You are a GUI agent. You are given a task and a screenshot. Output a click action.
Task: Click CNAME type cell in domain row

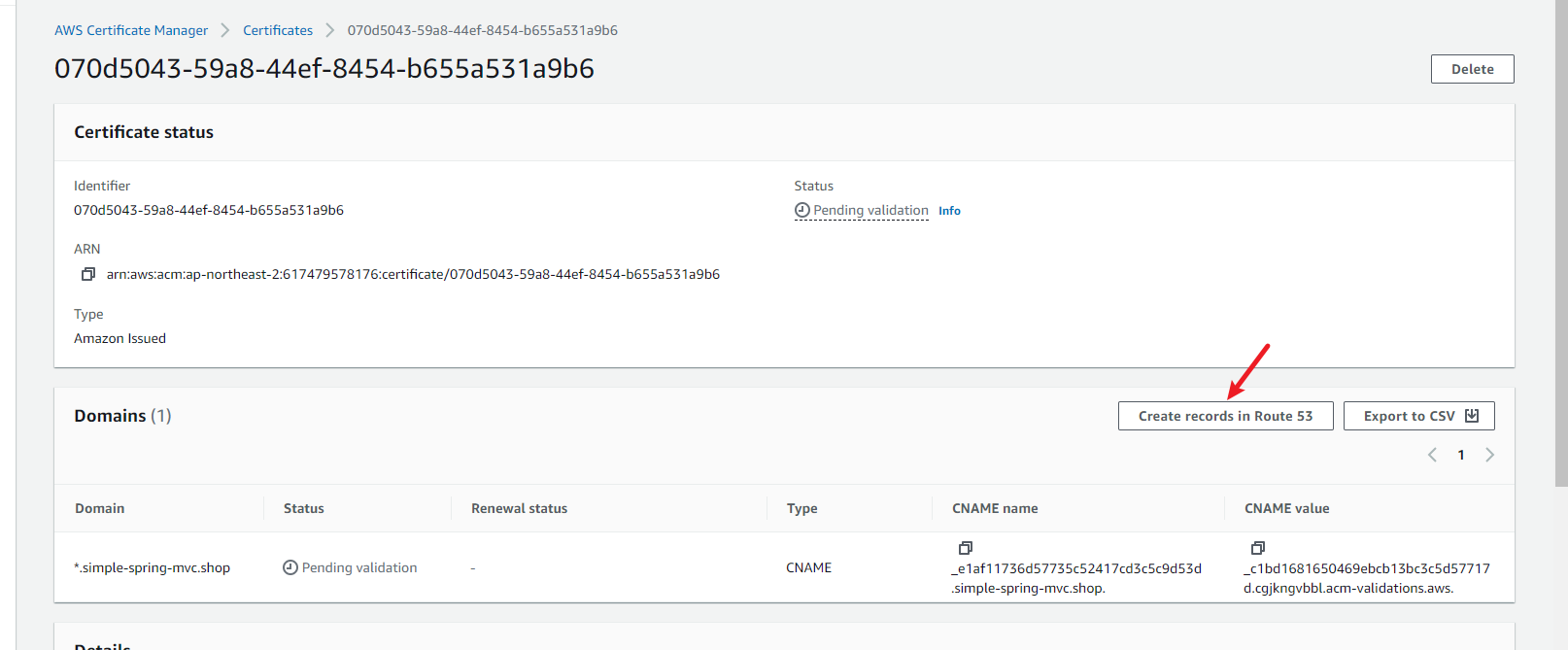pos(809,567)
